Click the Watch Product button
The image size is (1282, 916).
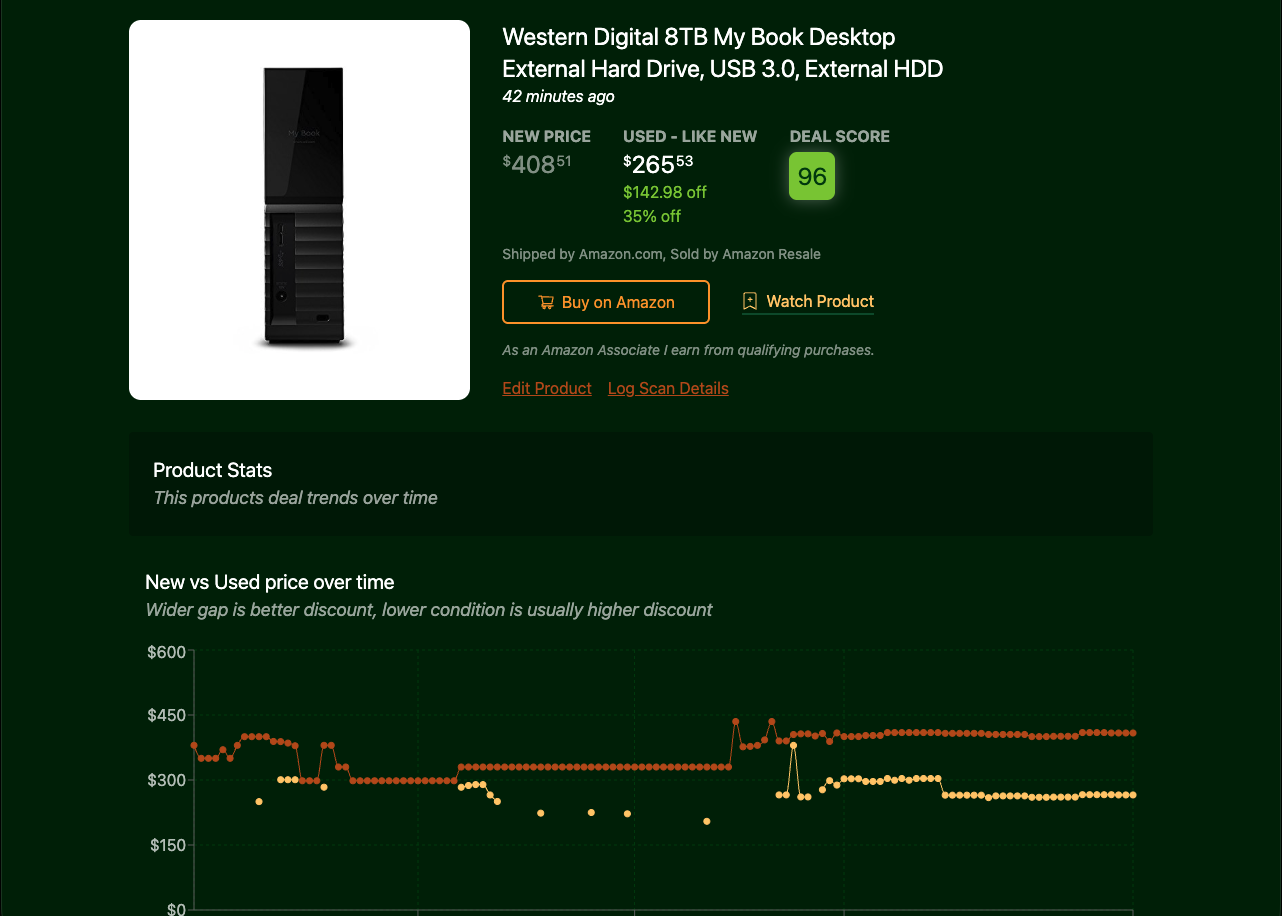808,301
